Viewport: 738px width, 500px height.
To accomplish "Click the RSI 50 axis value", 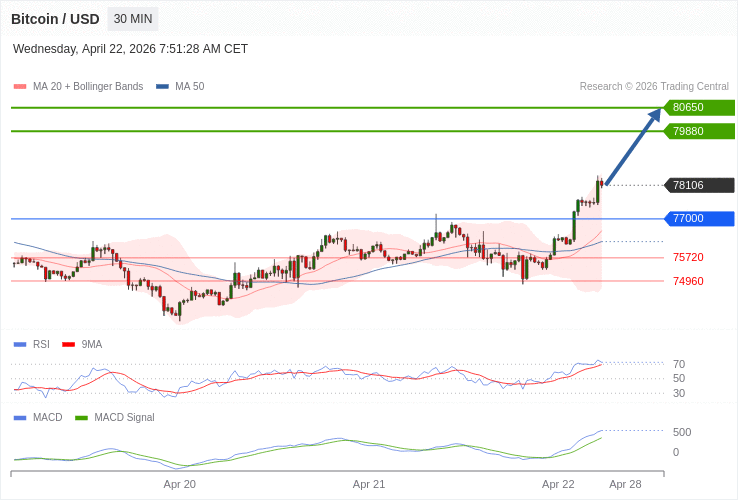I will [x=679, y=379].
